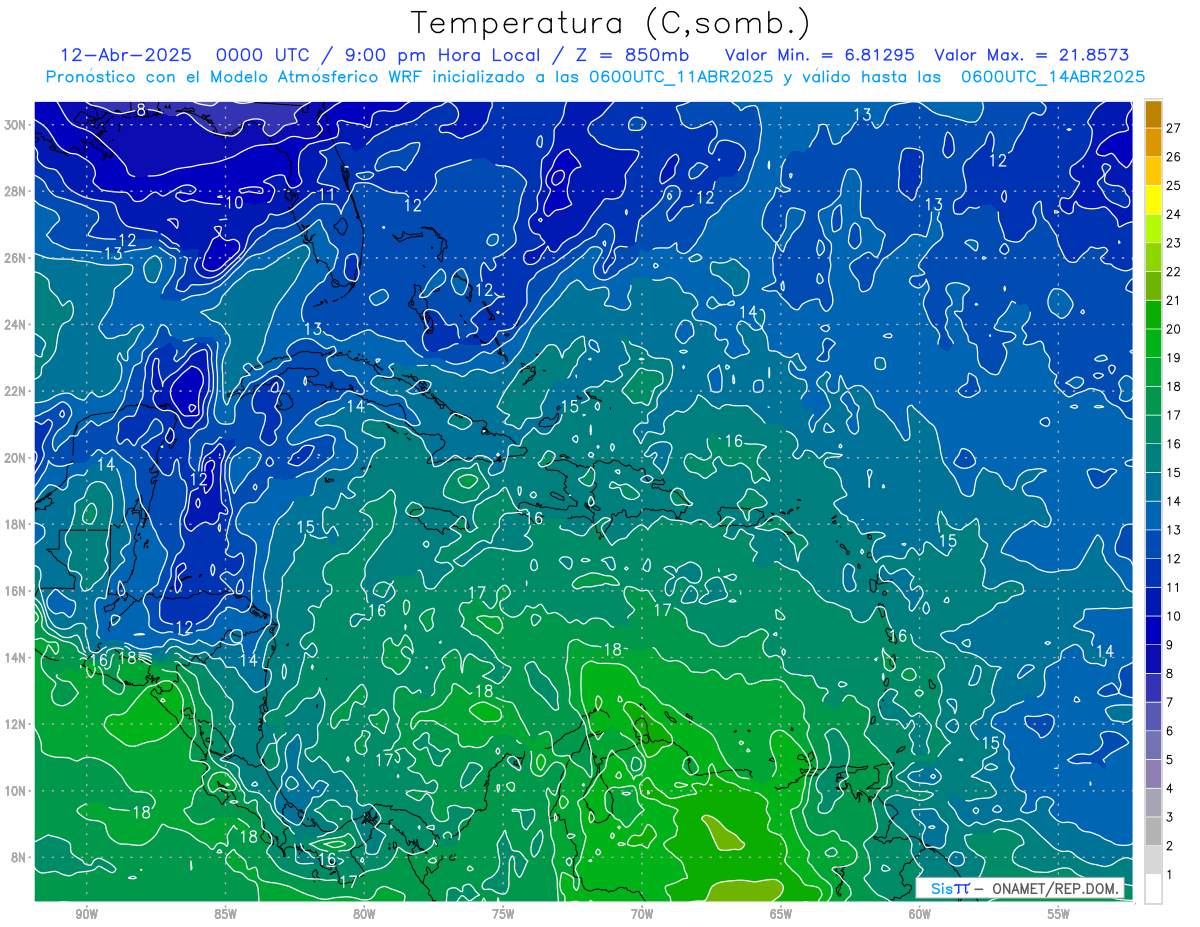
Task: Click the "70W" longitude axis label
Action: point(642,914)
